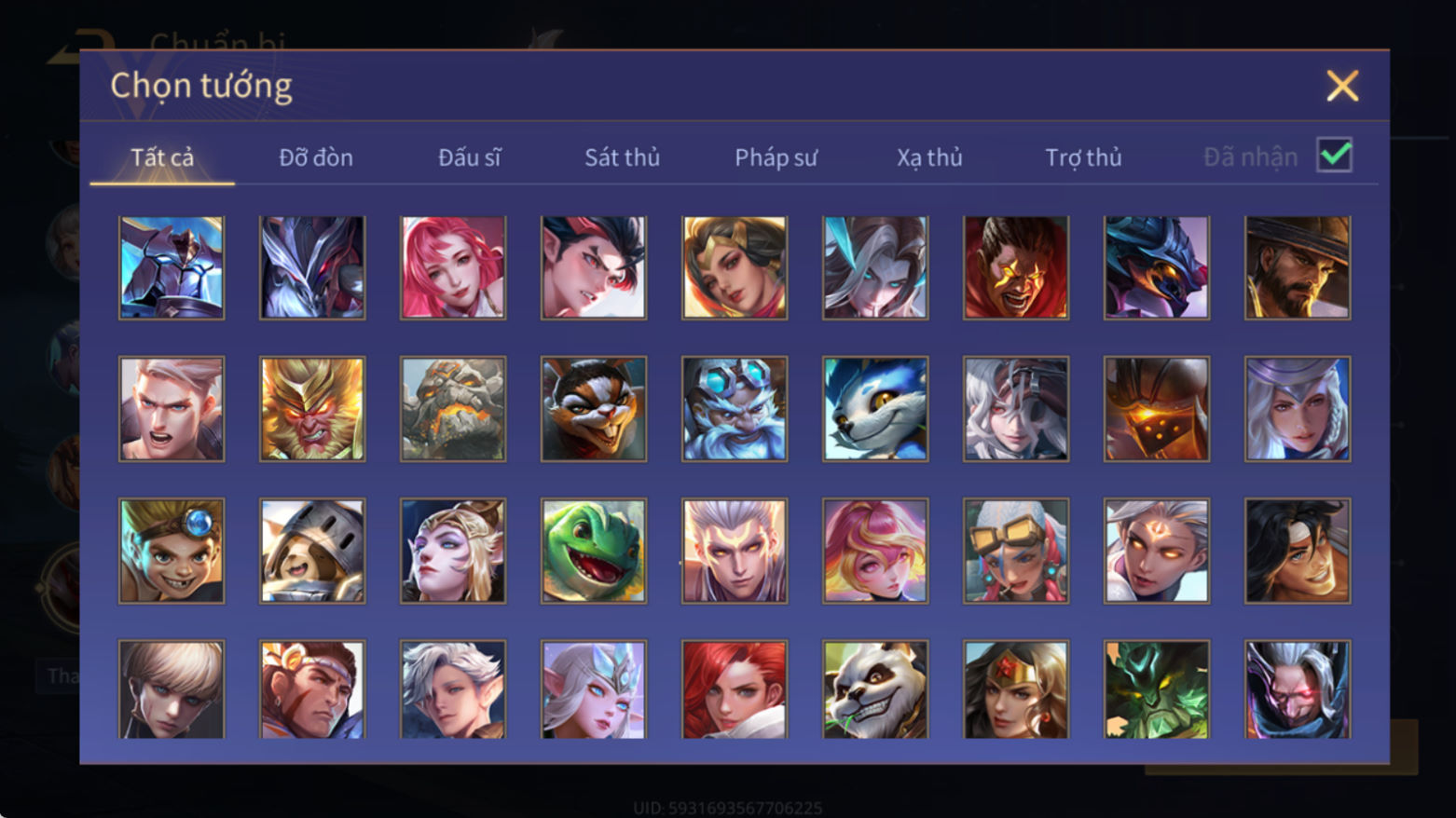Viewport: 1456px width, 818px height.
Task: Switch to the Sát thủ tab
Action: (x=622, y=157)
